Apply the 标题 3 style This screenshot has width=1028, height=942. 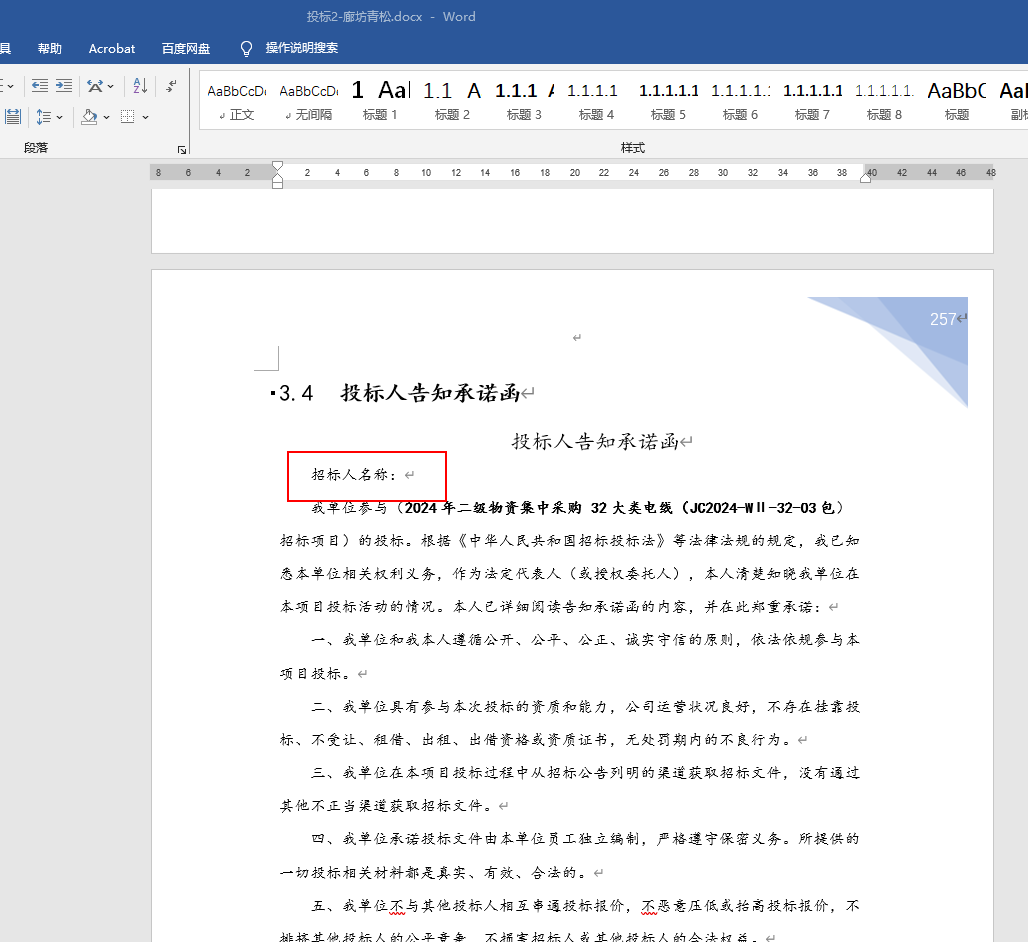click(x=524, y=101)
